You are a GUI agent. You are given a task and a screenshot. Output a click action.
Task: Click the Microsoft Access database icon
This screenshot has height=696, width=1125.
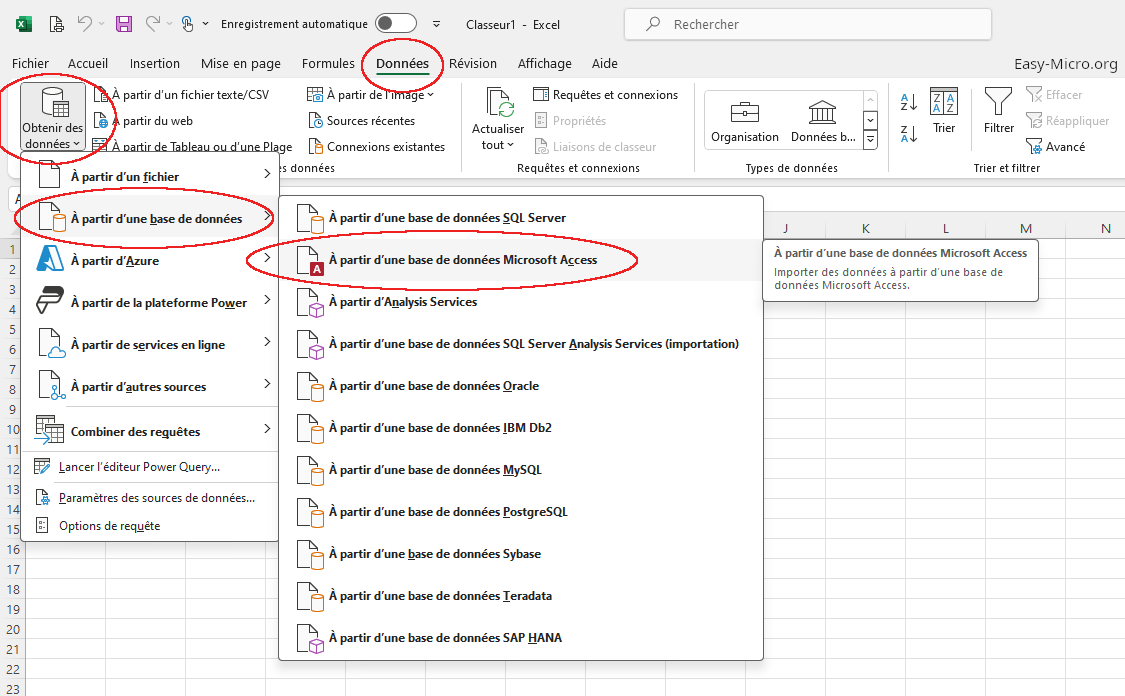(x=310, y=260)
